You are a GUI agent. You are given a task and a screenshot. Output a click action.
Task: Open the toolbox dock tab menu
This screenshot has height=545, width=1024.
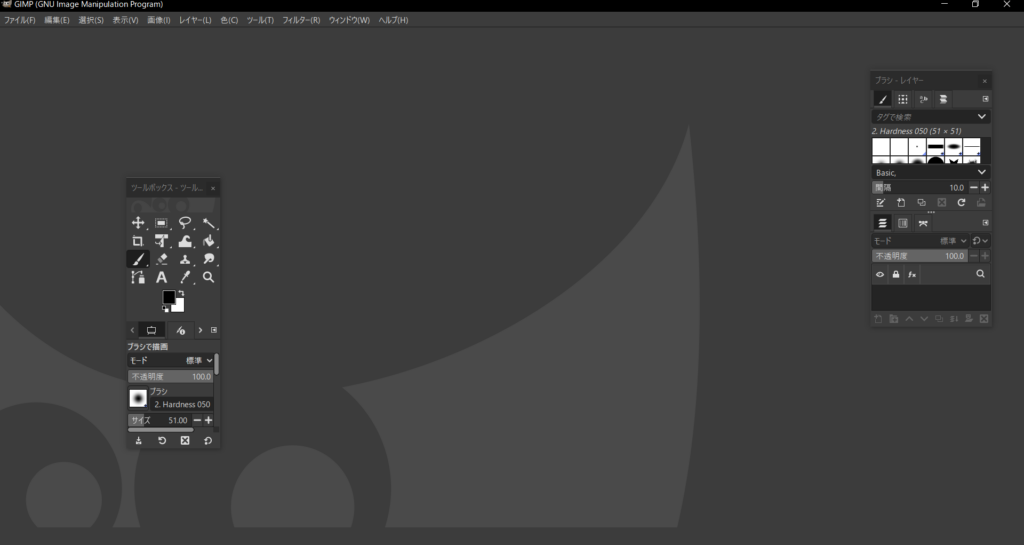point(214,330)
